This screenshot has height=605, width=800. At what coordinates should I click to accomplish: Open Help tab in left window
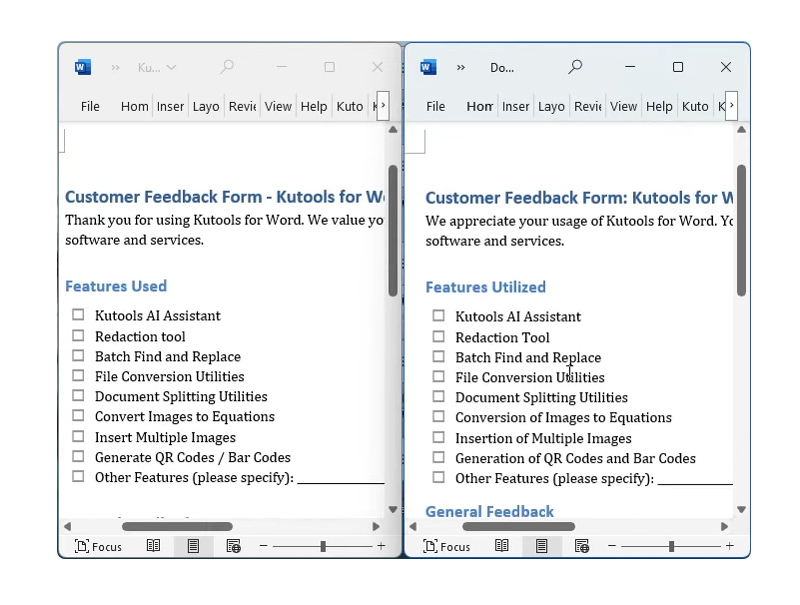click(313, 106)
